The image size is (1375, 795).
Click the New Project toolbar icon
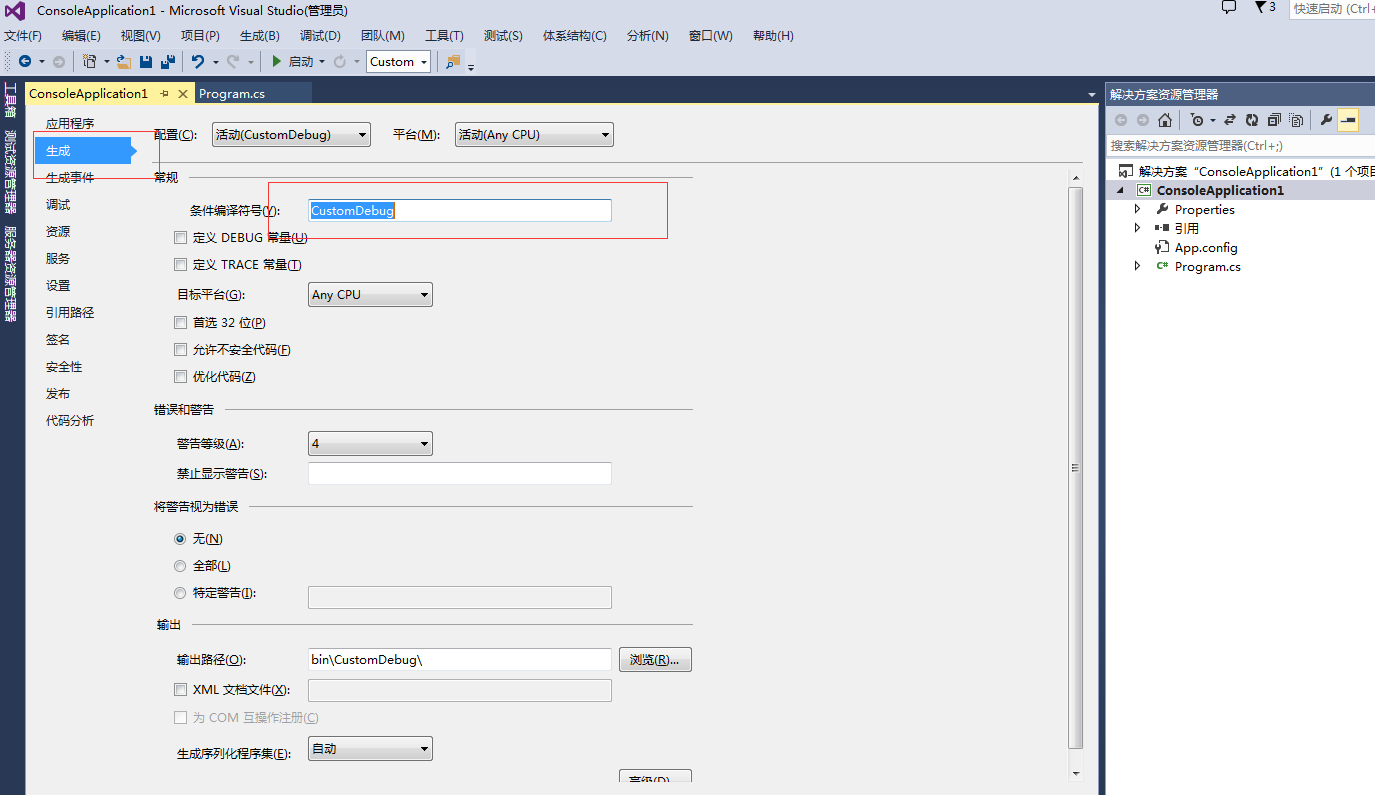click(90, 62)
